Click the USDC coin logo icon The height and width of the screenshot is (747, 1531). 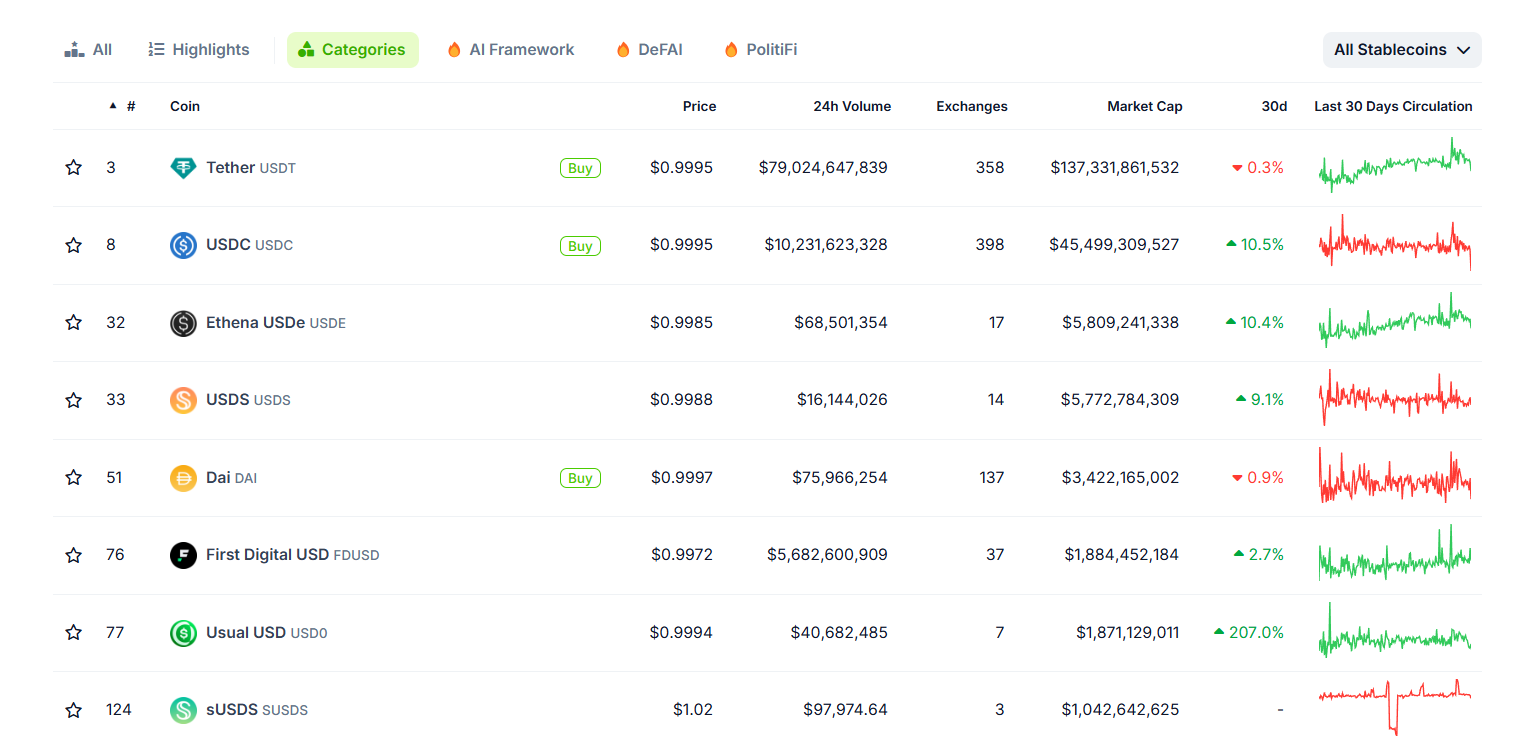[183, 245]
